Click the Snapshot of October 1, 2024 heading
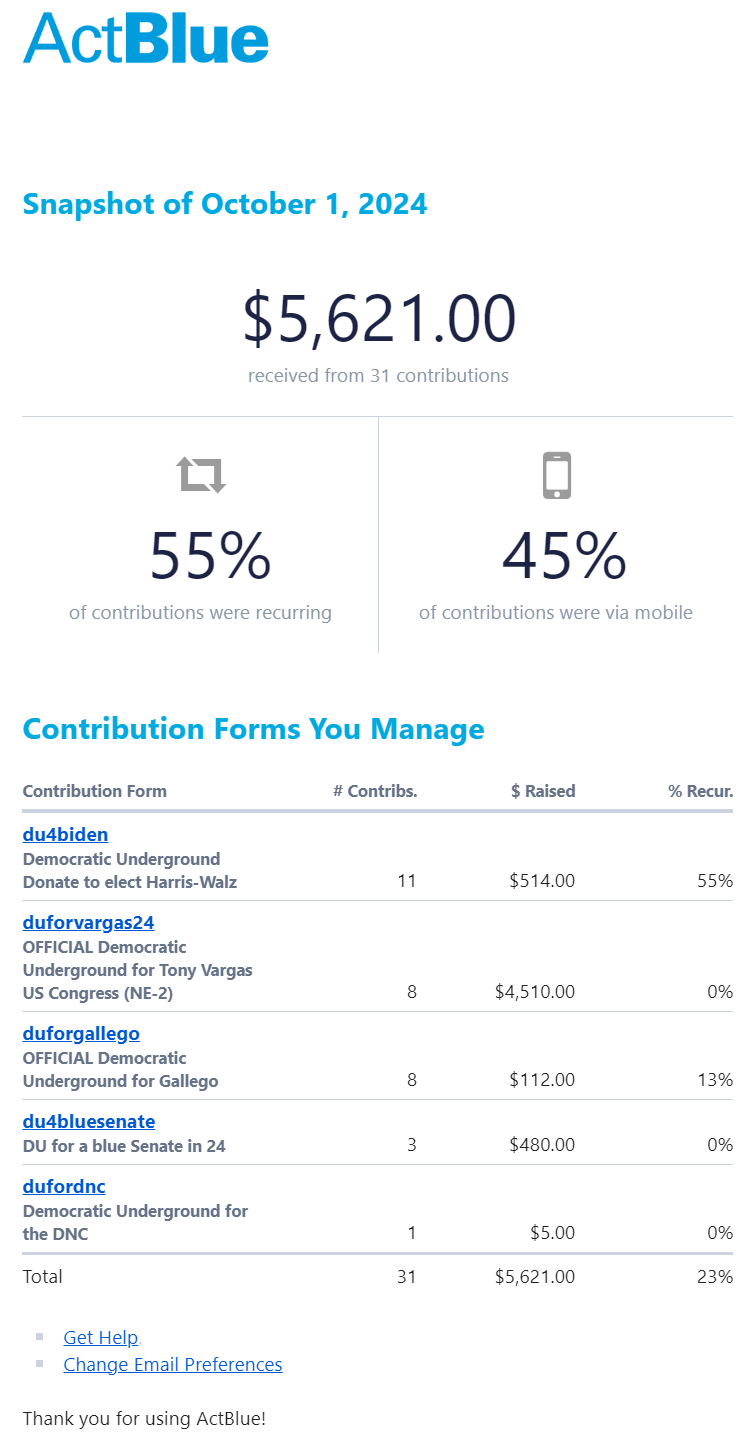747x1440 pixels. point(225,204)
